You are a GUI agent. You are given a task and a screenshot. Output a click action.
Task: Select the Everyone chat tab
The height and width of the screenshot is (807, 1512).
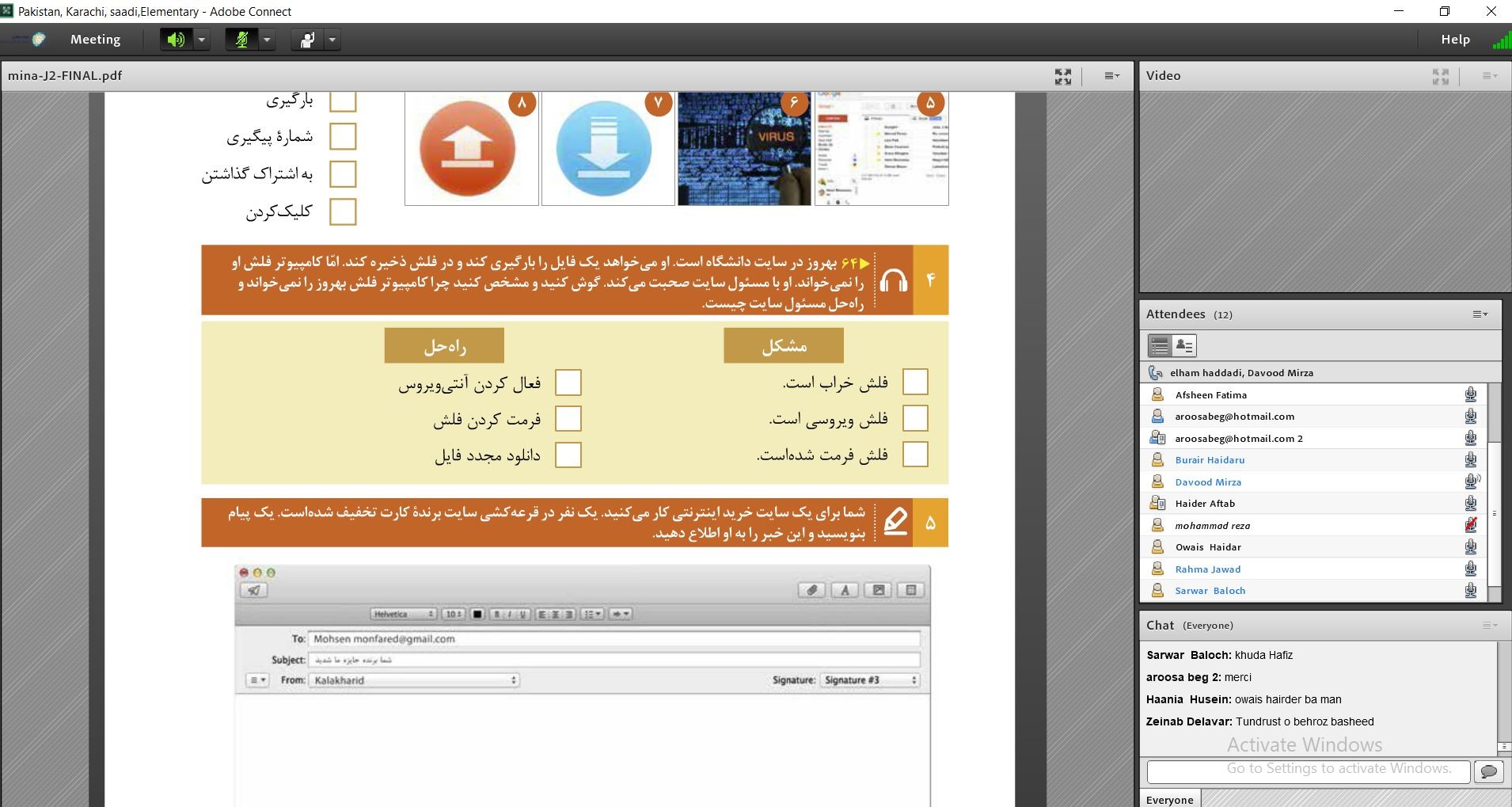click(1169, 799)
